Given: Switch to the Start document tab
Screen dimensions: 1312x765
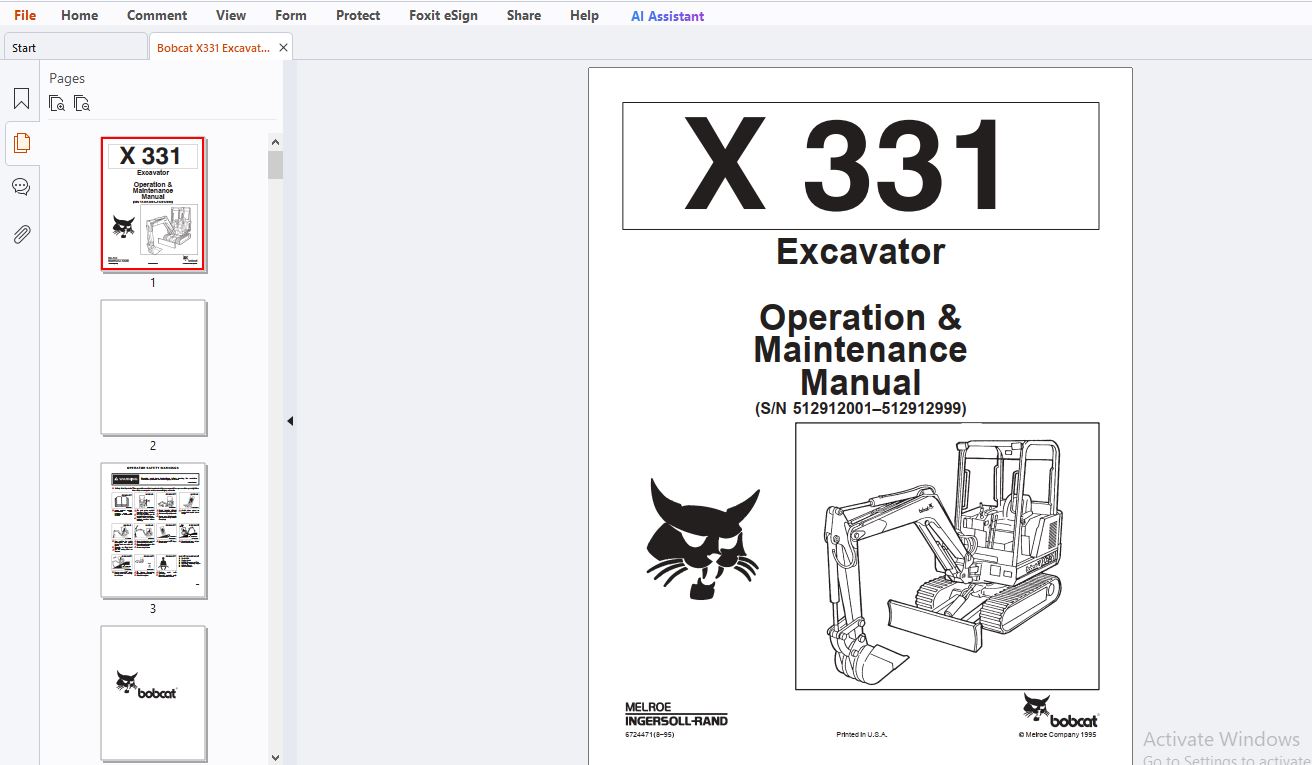Looking at the screenshot, I should tap(76, 47).
